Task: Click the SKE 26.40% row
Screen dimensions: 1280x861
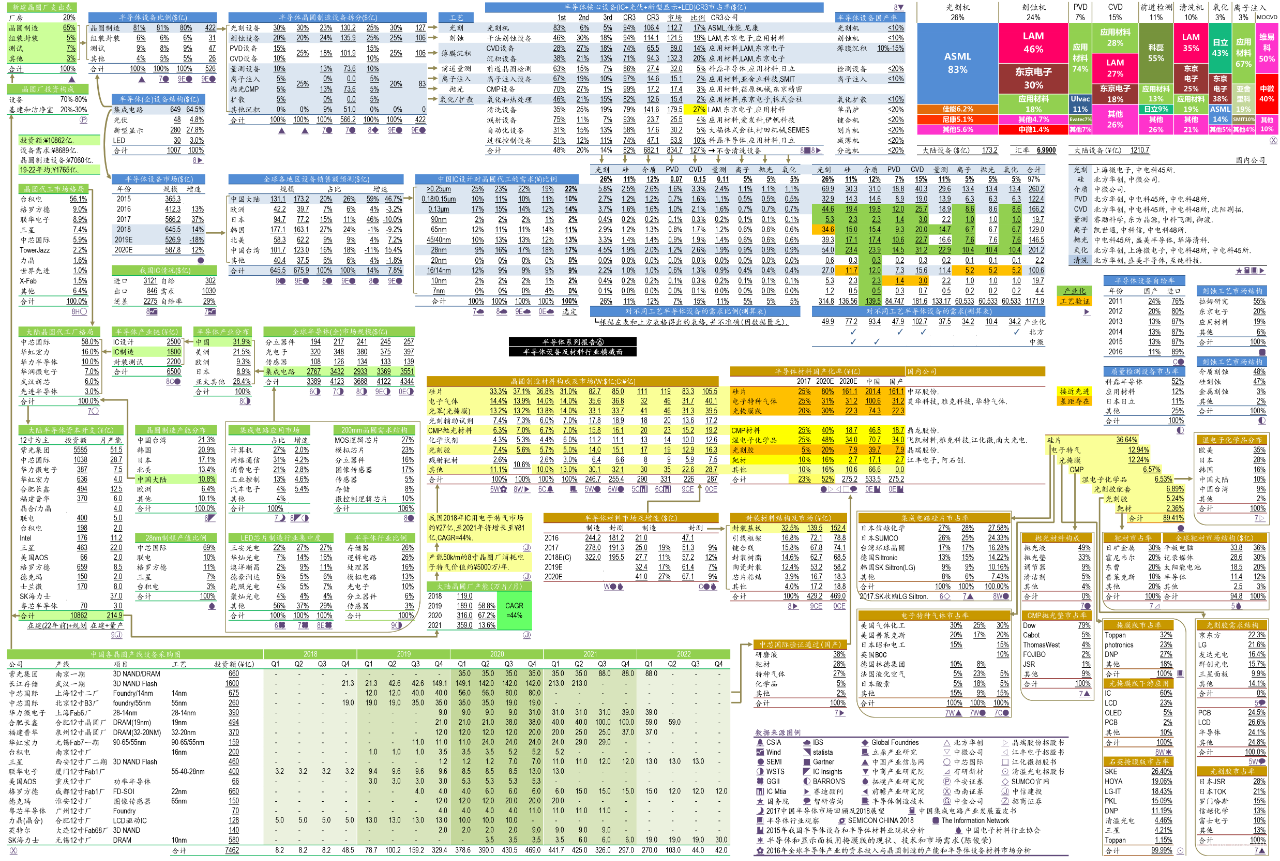Action: tap(1138, 771)
